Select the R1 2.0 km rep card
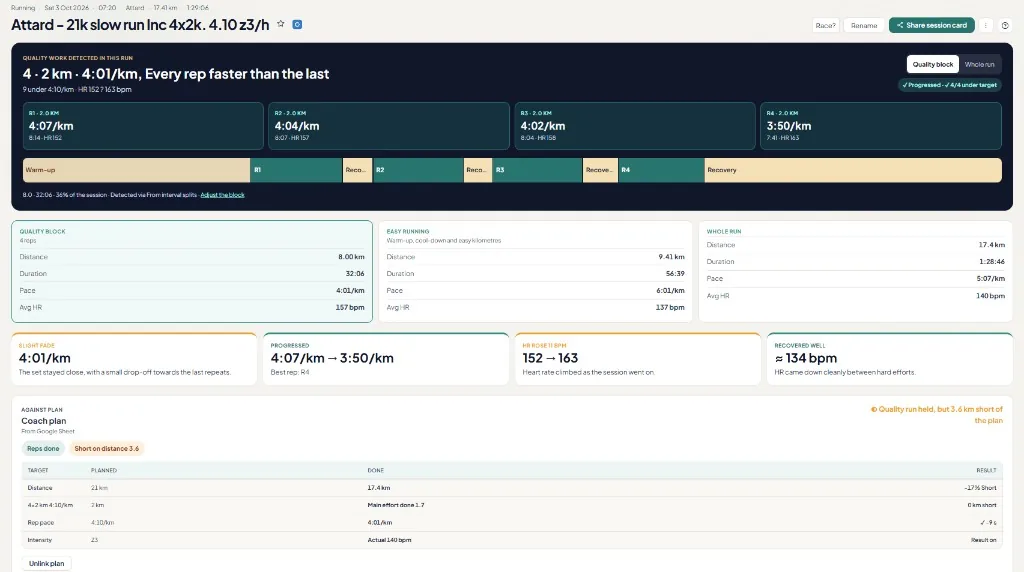Screen dimensions: 1024x572 (143, 125)
